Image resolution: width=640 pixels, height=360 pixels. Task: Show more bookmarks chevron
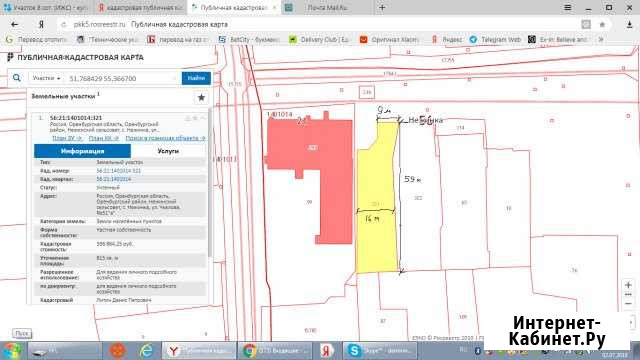(x=601, y=40)
